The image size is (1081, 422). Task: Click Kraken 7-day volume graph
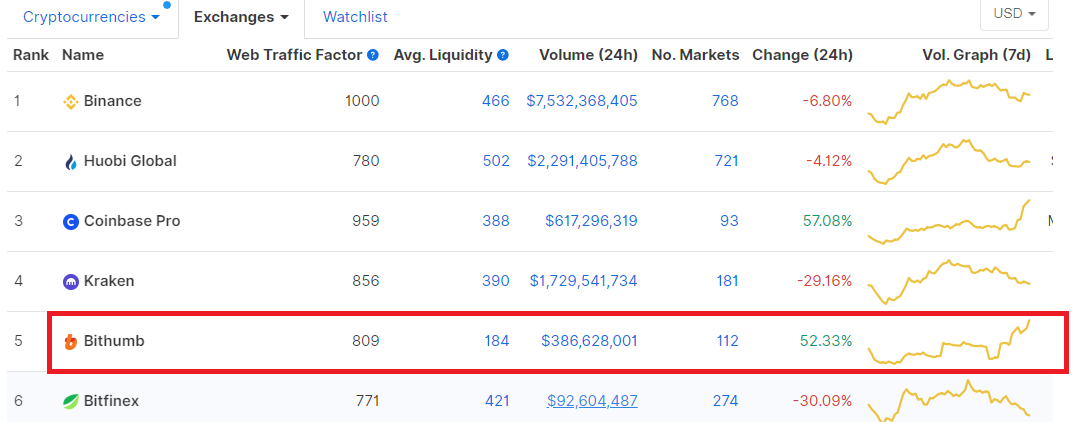[x=949, y=282]
